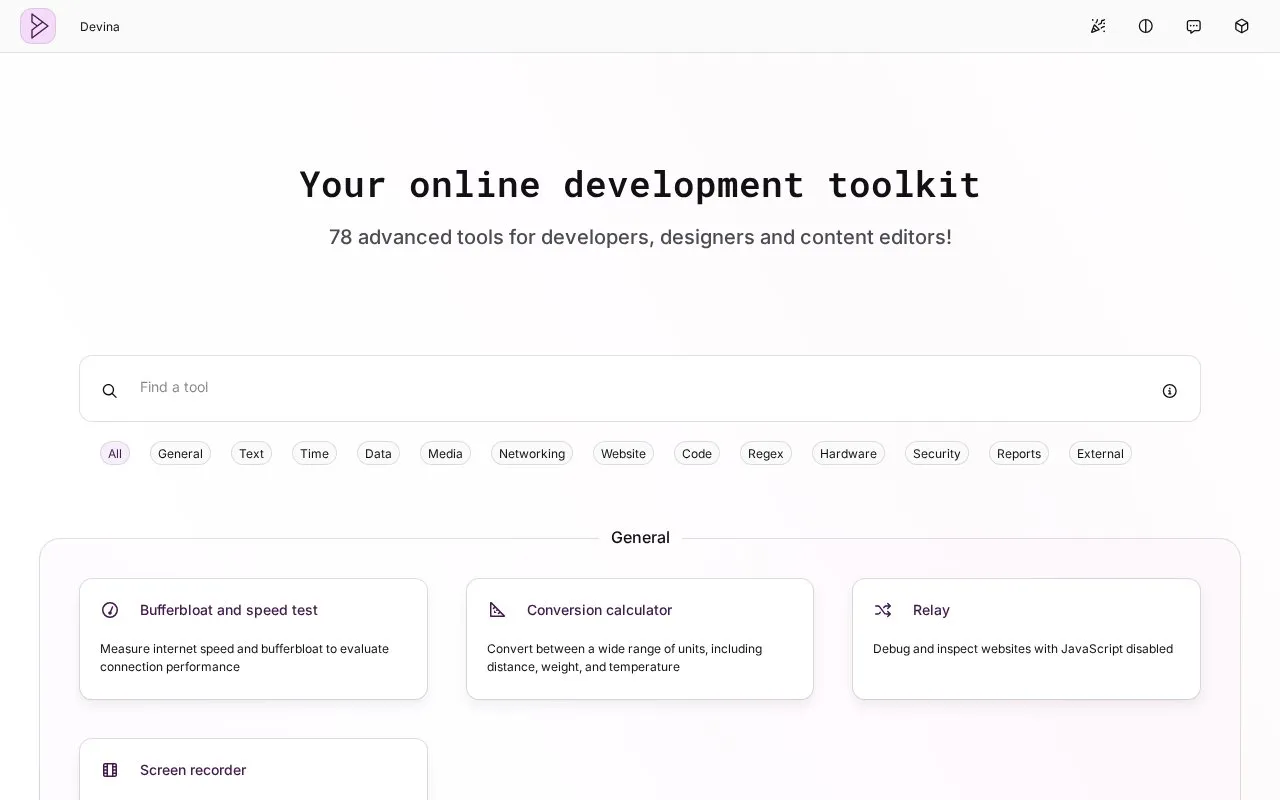The image size is (1280, 800).
Task: Click the cube package icon in header
Action: [x=1242, y=26]
